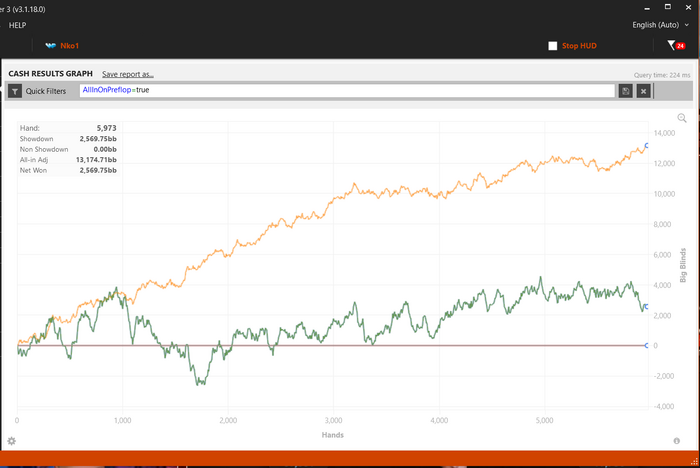Open the filter icon with 24 badge

tap(676, 45)
